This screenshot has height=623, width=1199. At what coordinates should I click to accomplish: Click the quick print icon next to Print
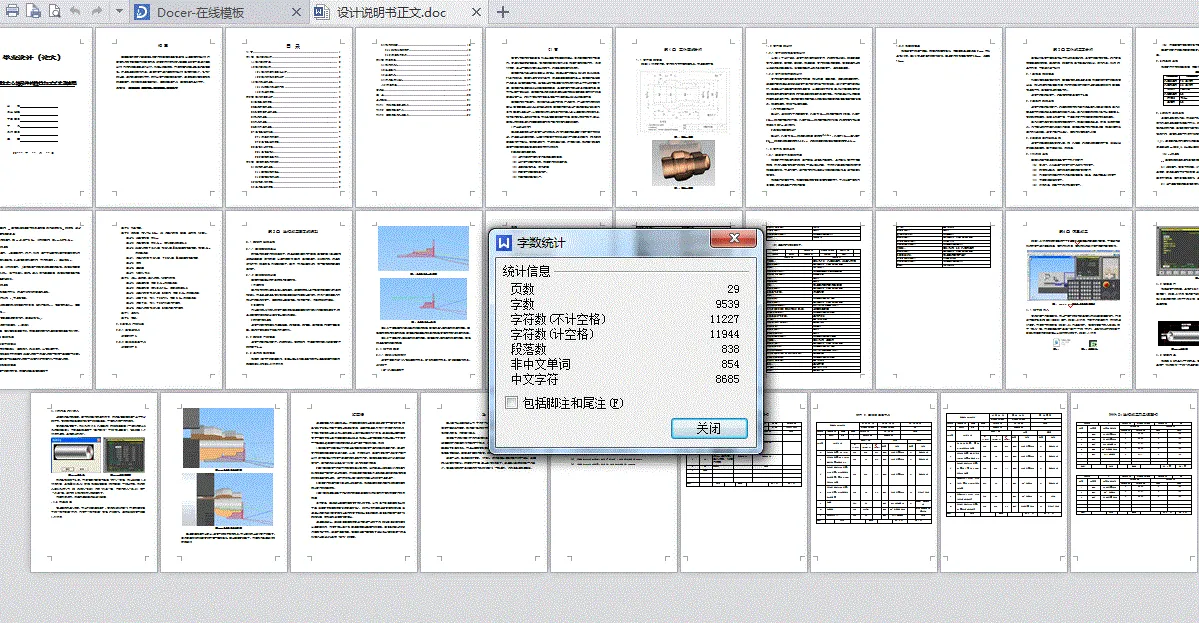point(33,11)
